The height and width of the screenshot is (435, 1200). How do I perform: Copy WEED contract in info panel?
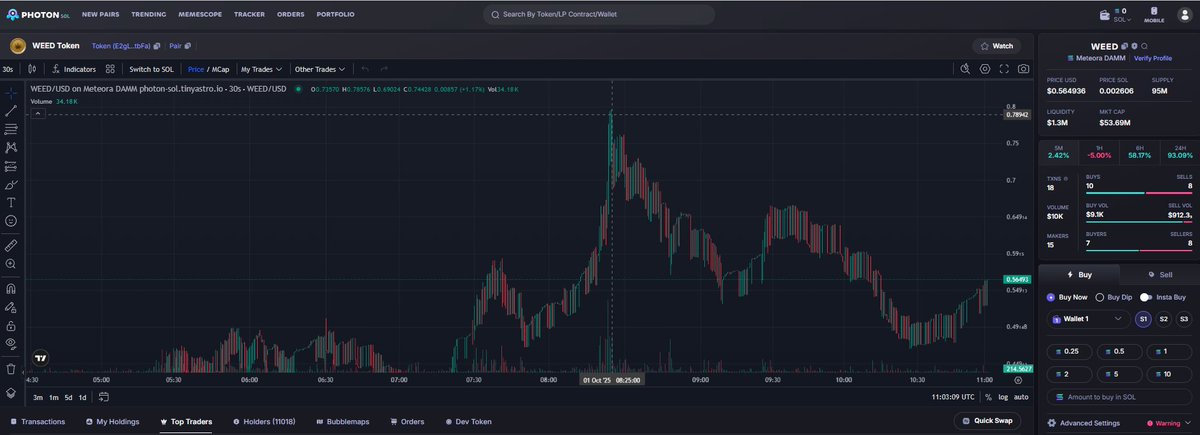pyautogui.click(x=1124, y=46)
